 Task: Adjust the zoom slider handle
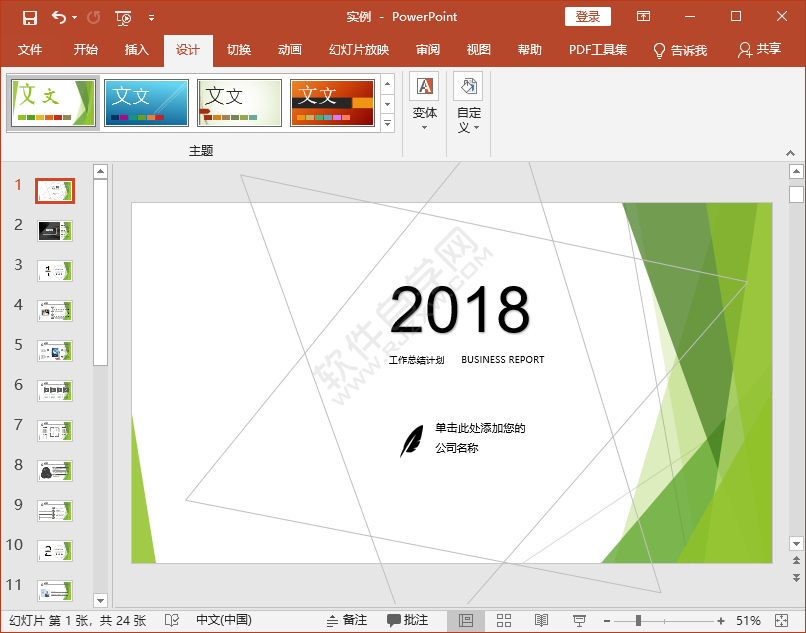(x=638, y=621)
